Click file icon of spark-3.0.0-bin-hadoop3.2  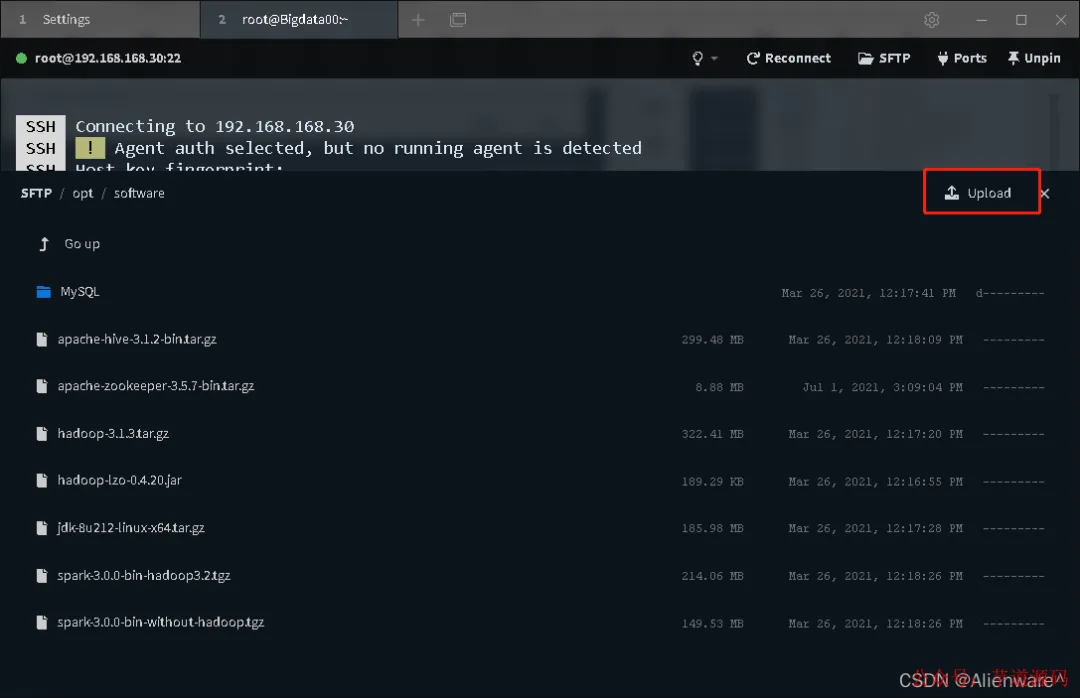tap(42, 575)
